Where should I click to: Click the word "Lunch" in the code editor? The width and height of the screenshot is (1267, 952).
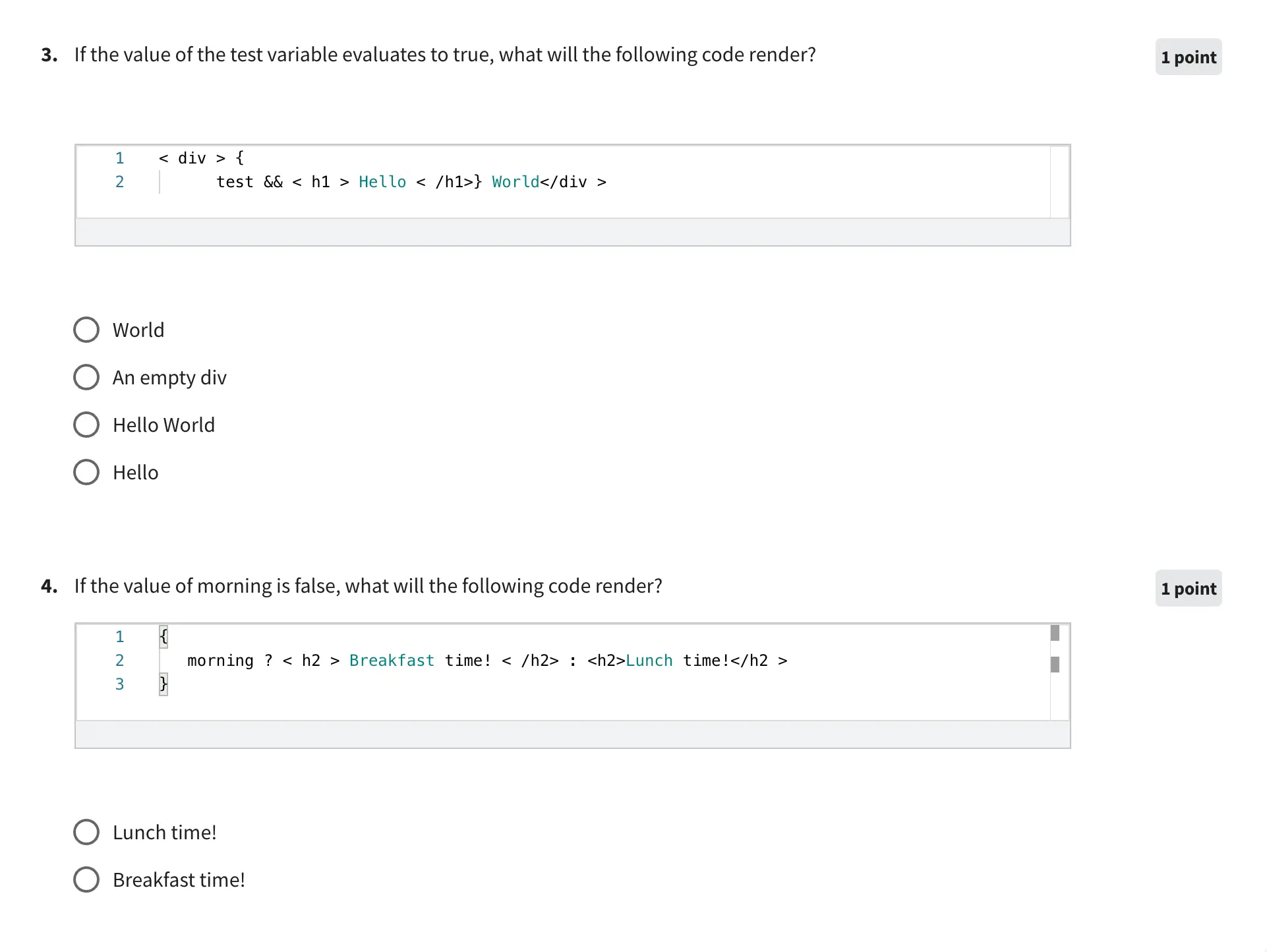coord(649,661)
